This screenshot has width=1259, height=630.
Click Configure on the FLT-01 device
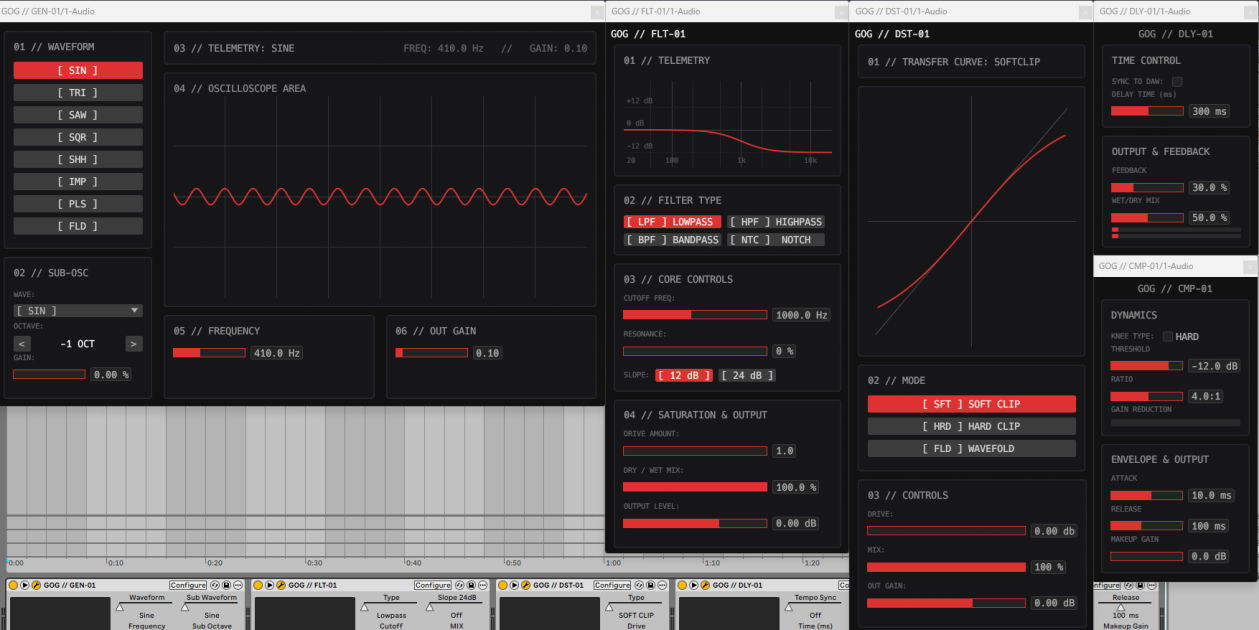[x=433, y=585]
